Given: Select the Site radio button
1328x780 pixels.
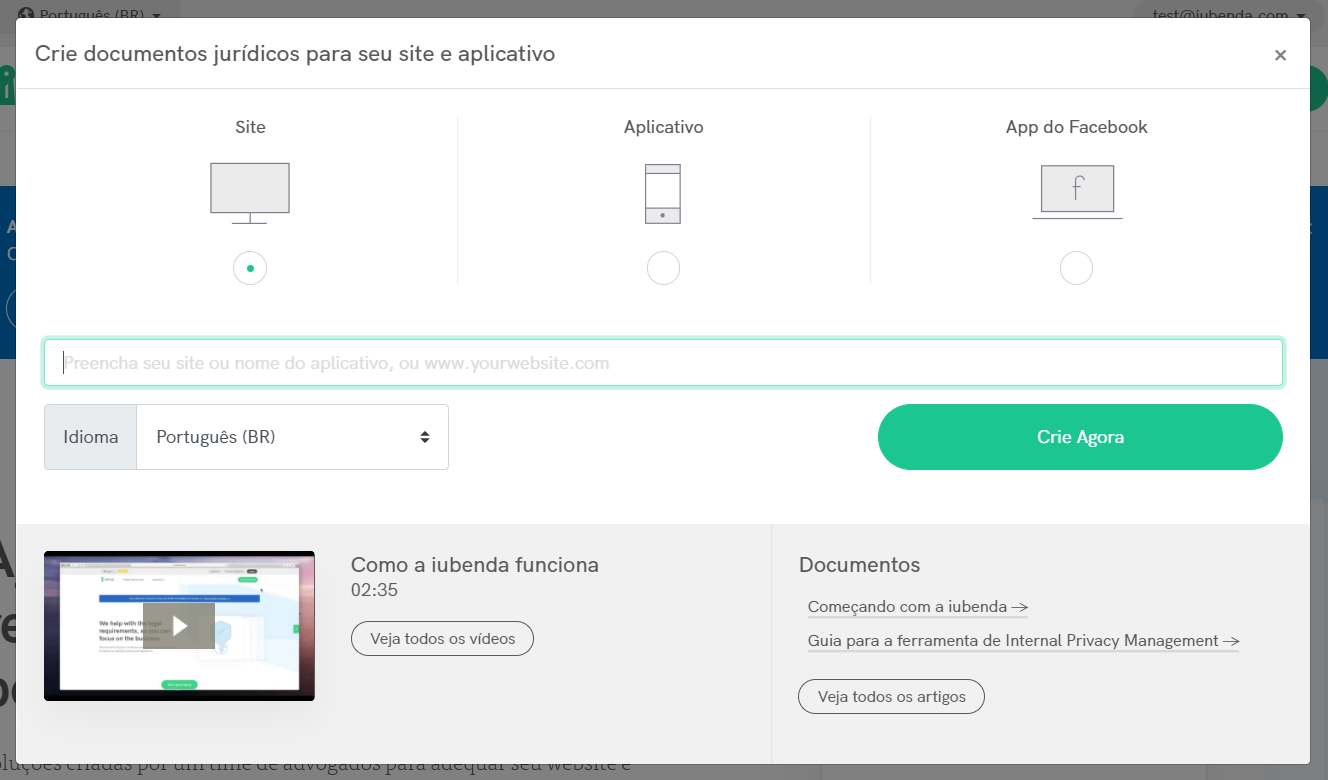Looking at the screenshot, I should 249,267.
